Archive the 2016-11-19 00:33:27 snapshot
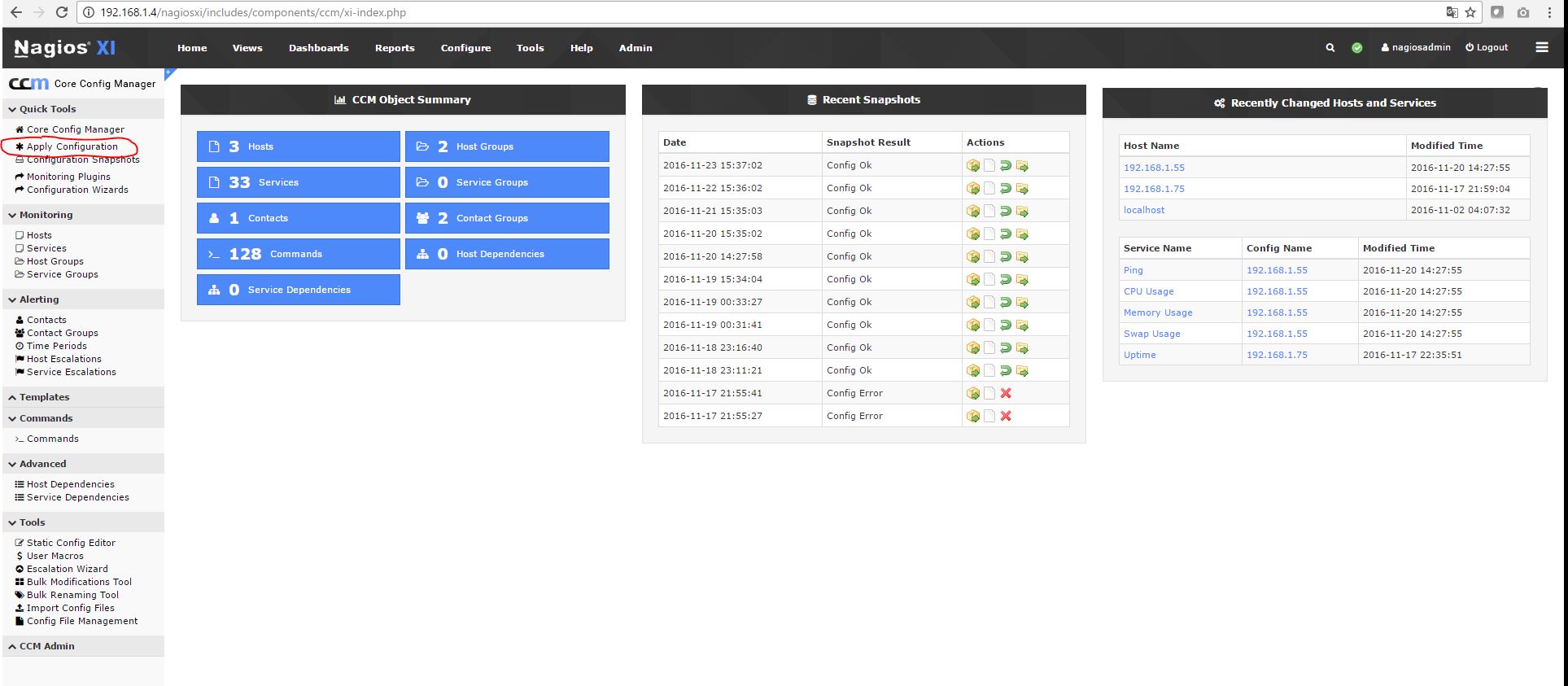The height and width of the screenshot is (686, 1568). coord(1022,302)
